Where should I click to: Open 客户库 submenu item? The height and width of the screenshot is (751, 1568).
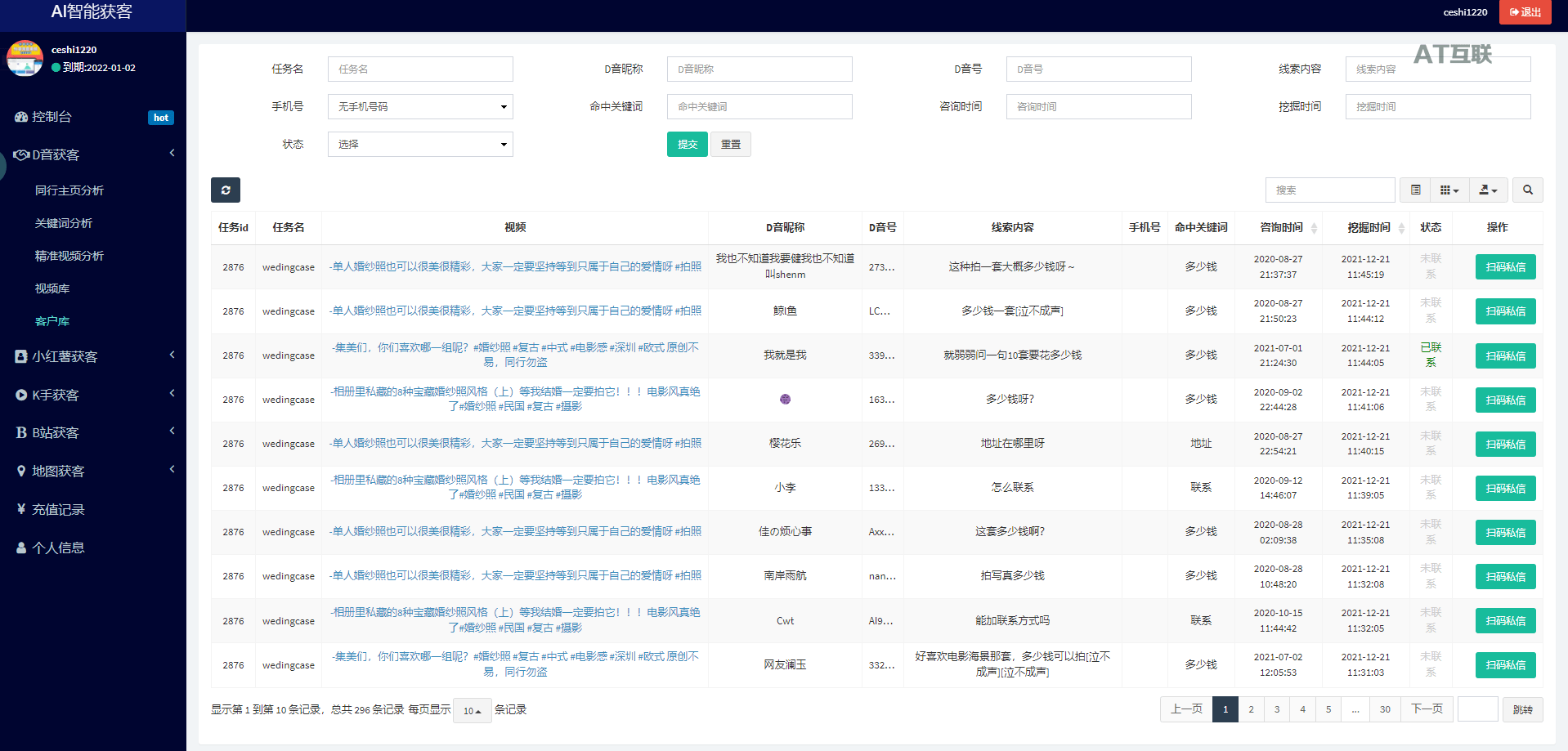point(52,321)
